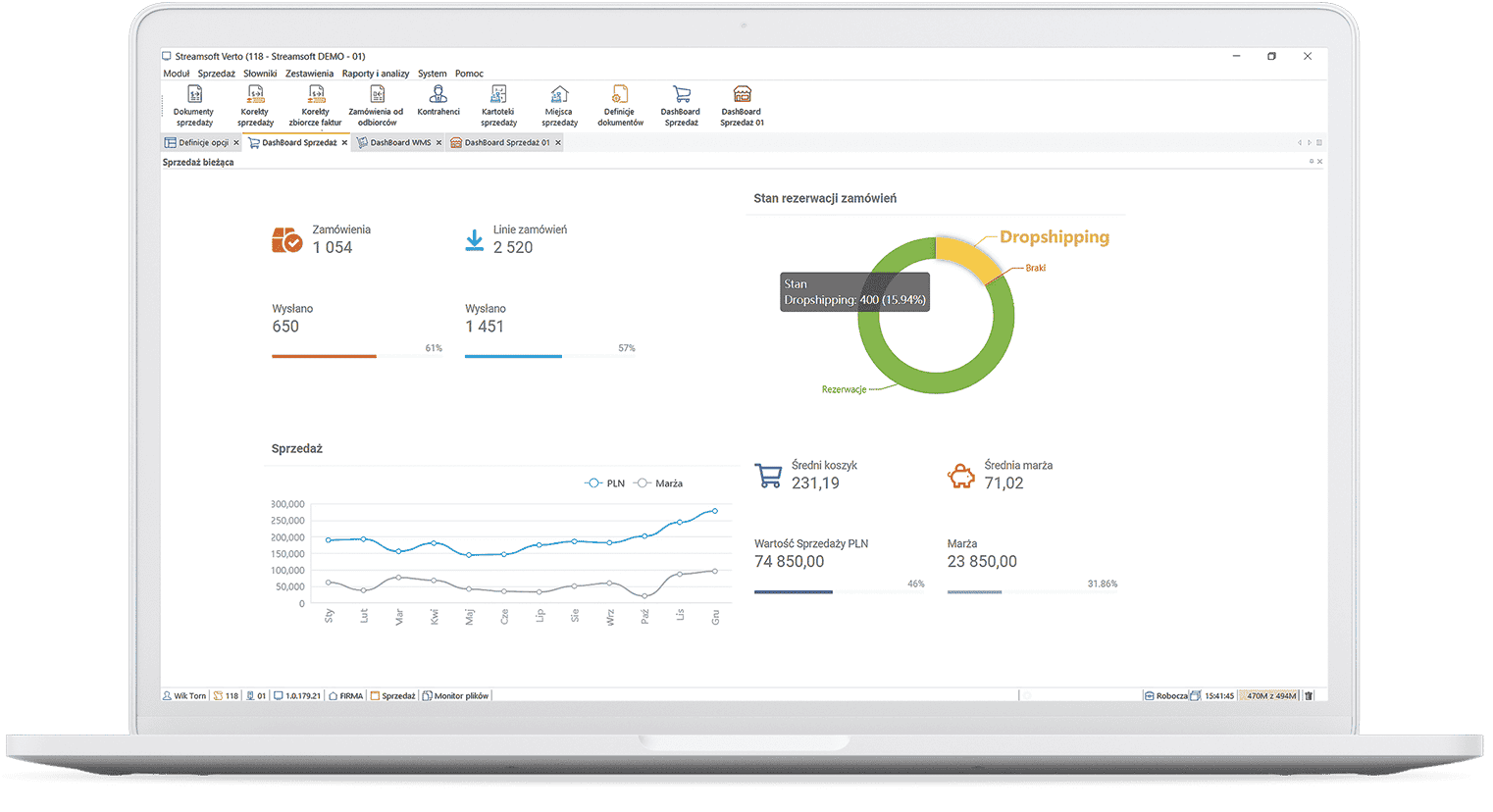The height and width of the screenshot is (812, 1493).
Task: Toggle the Marża series in chart legend
Action: (658, 483)
